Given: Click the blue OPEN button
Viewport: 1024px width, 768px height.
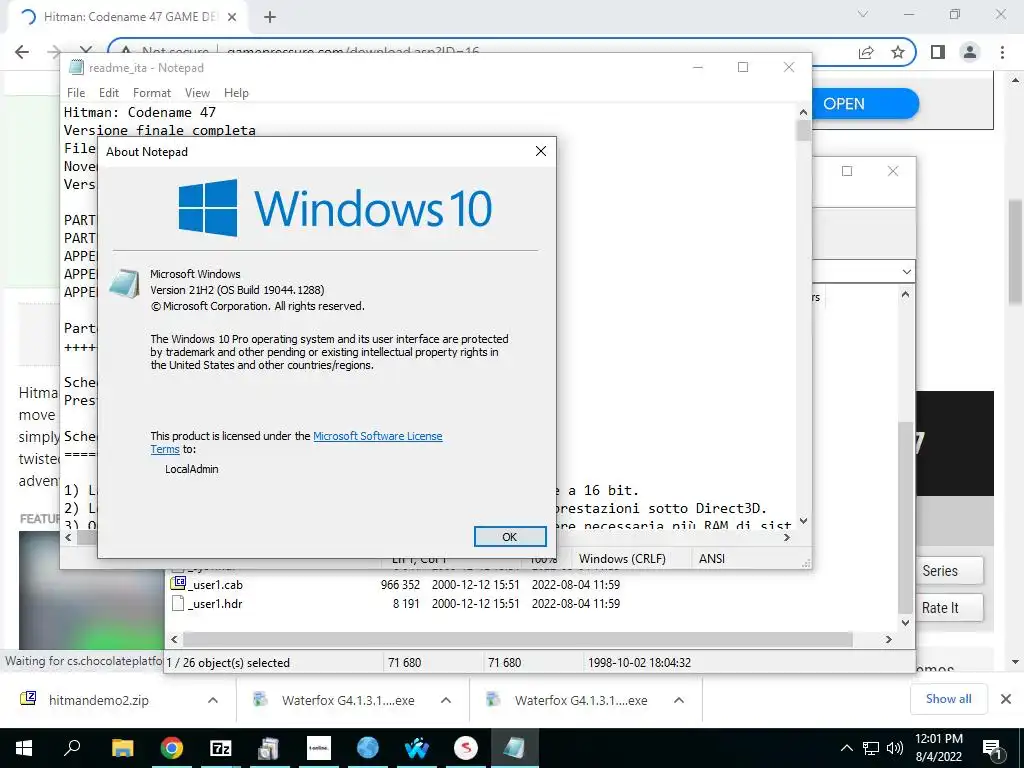Looking at the screenshot, I should coord(865,104).
